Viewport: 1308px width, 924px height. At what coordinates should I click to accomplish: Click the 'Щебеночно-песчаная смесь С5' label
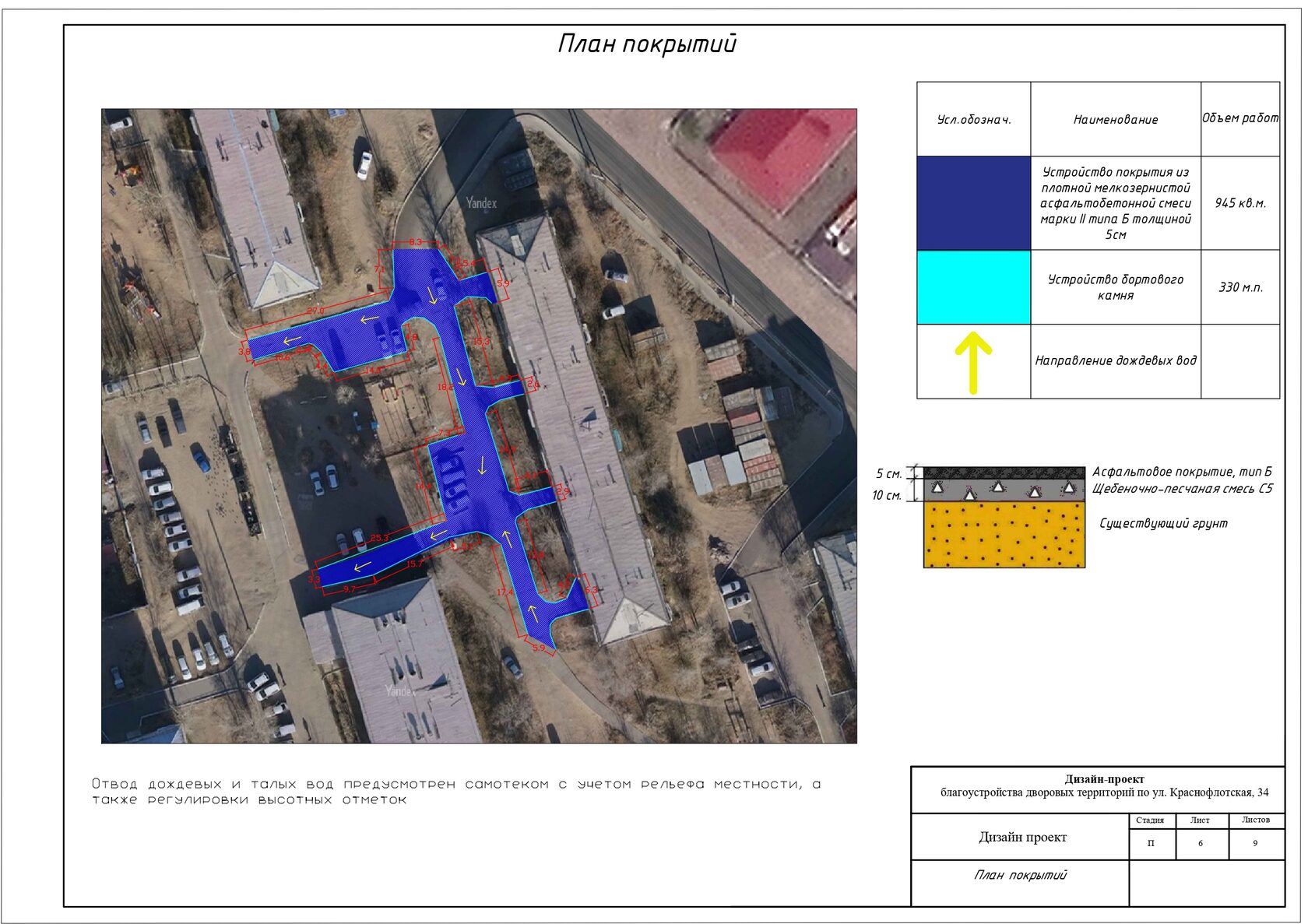tap(1183, 489)
